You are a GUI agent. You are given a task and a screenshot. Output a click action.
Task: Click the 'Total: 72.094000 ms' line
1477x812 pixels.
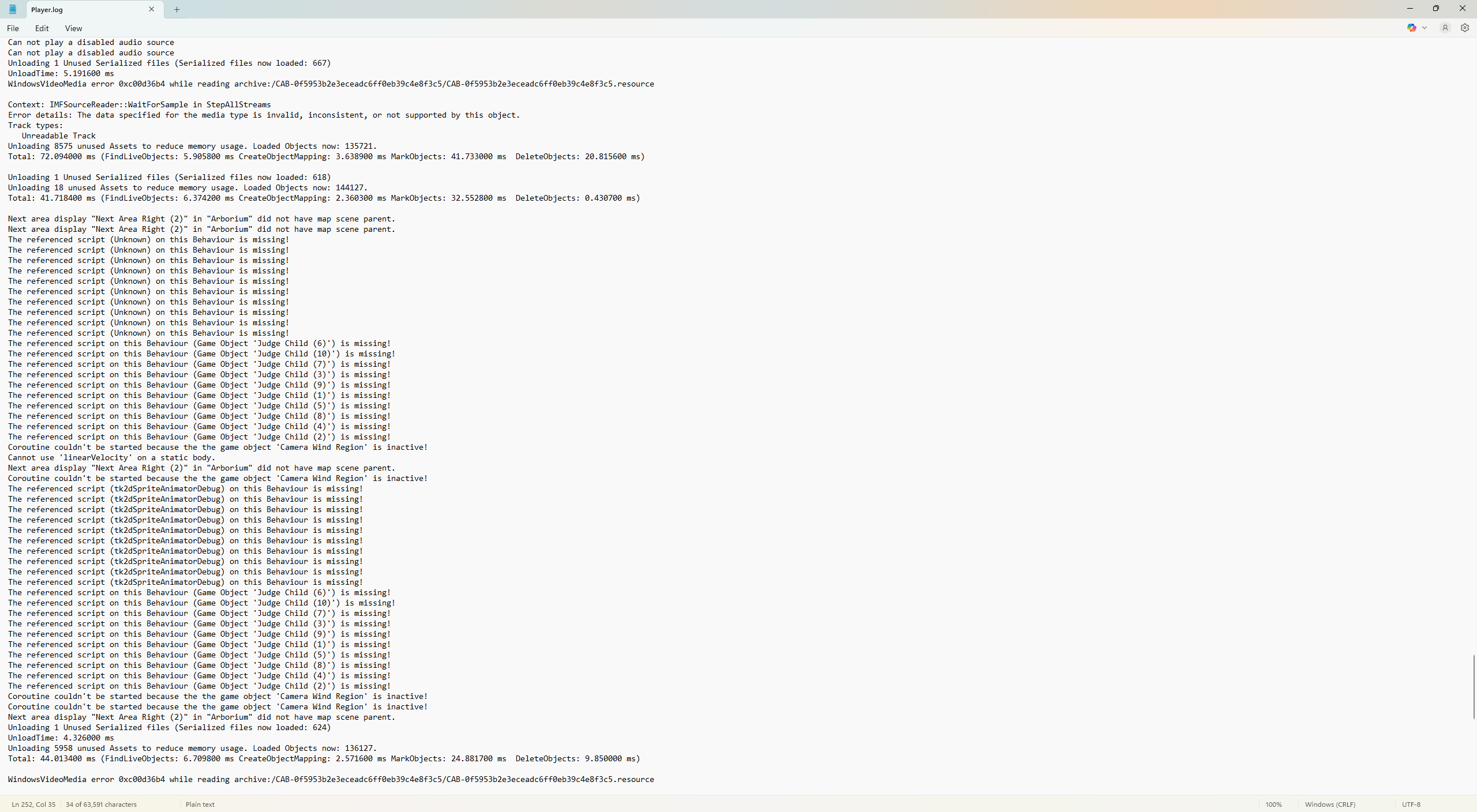point(327,157)
